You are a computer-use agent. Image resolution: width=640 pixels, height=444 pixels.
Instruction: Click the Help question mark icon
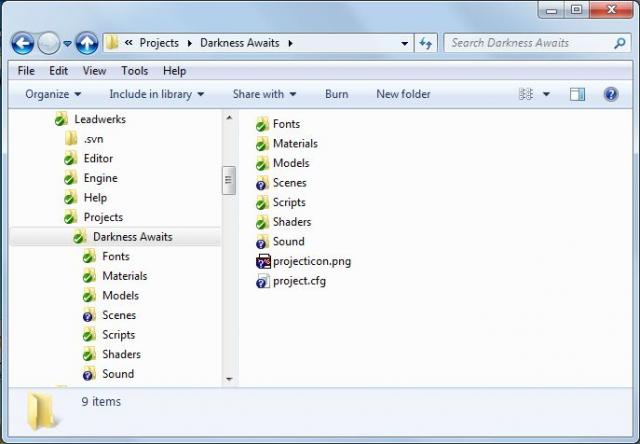610,94
